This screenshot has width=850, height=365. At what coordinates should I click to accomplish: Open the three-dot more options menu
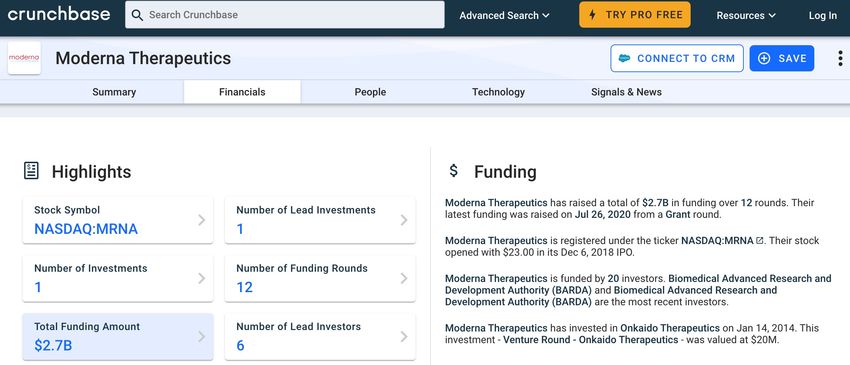pos(840,58)
